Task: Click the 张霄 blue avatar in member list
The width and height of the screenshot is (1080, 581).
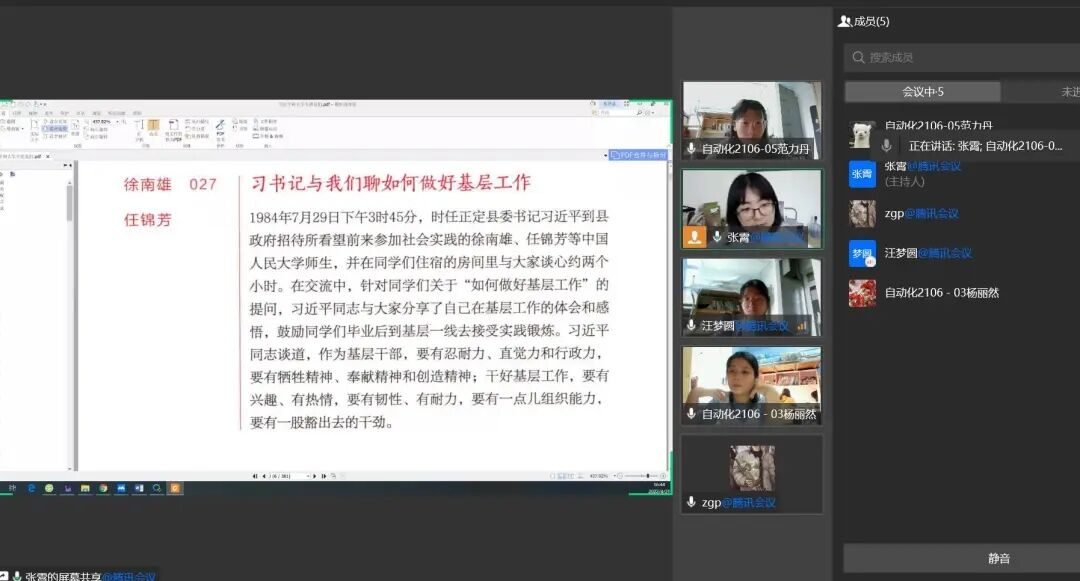Action: tap(862, 173)
